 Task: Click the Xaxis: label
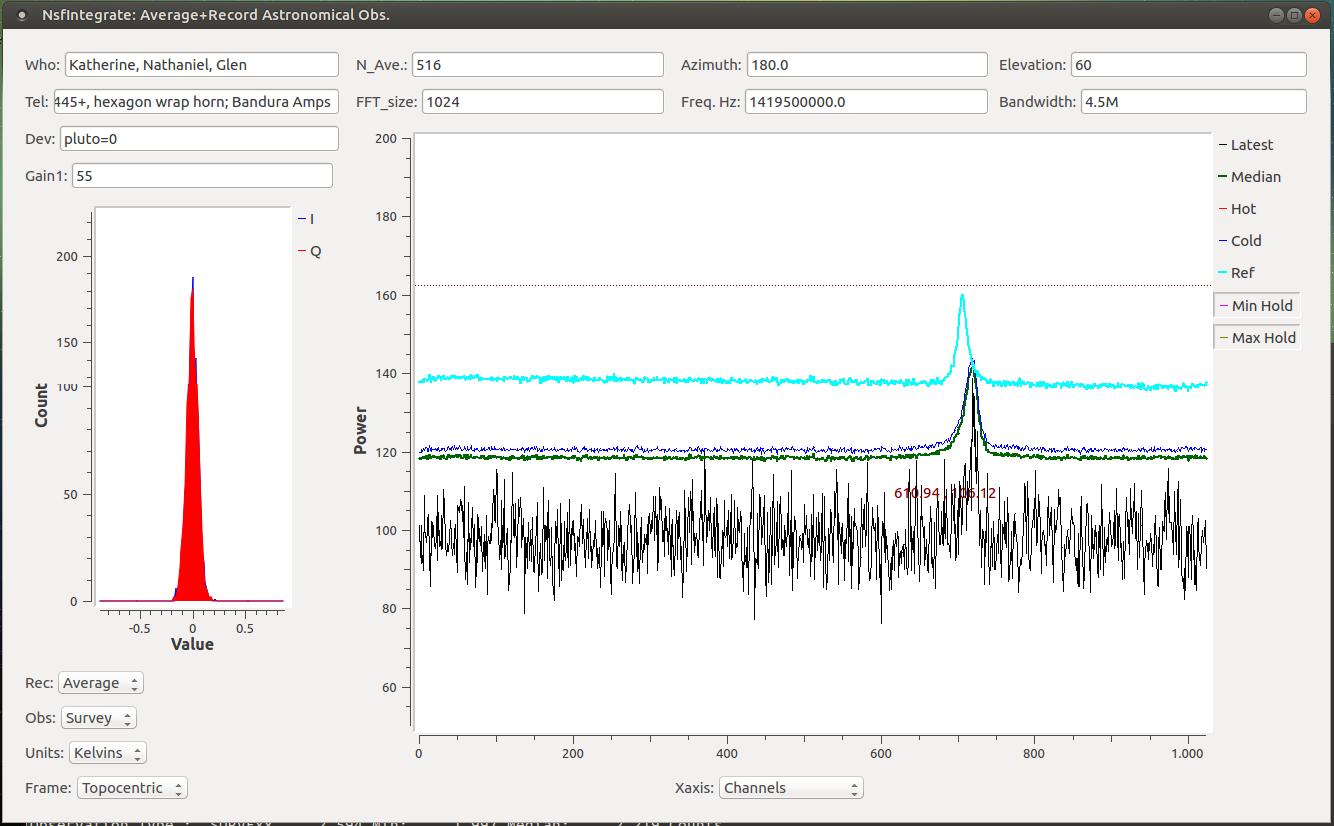pos(695,788)
